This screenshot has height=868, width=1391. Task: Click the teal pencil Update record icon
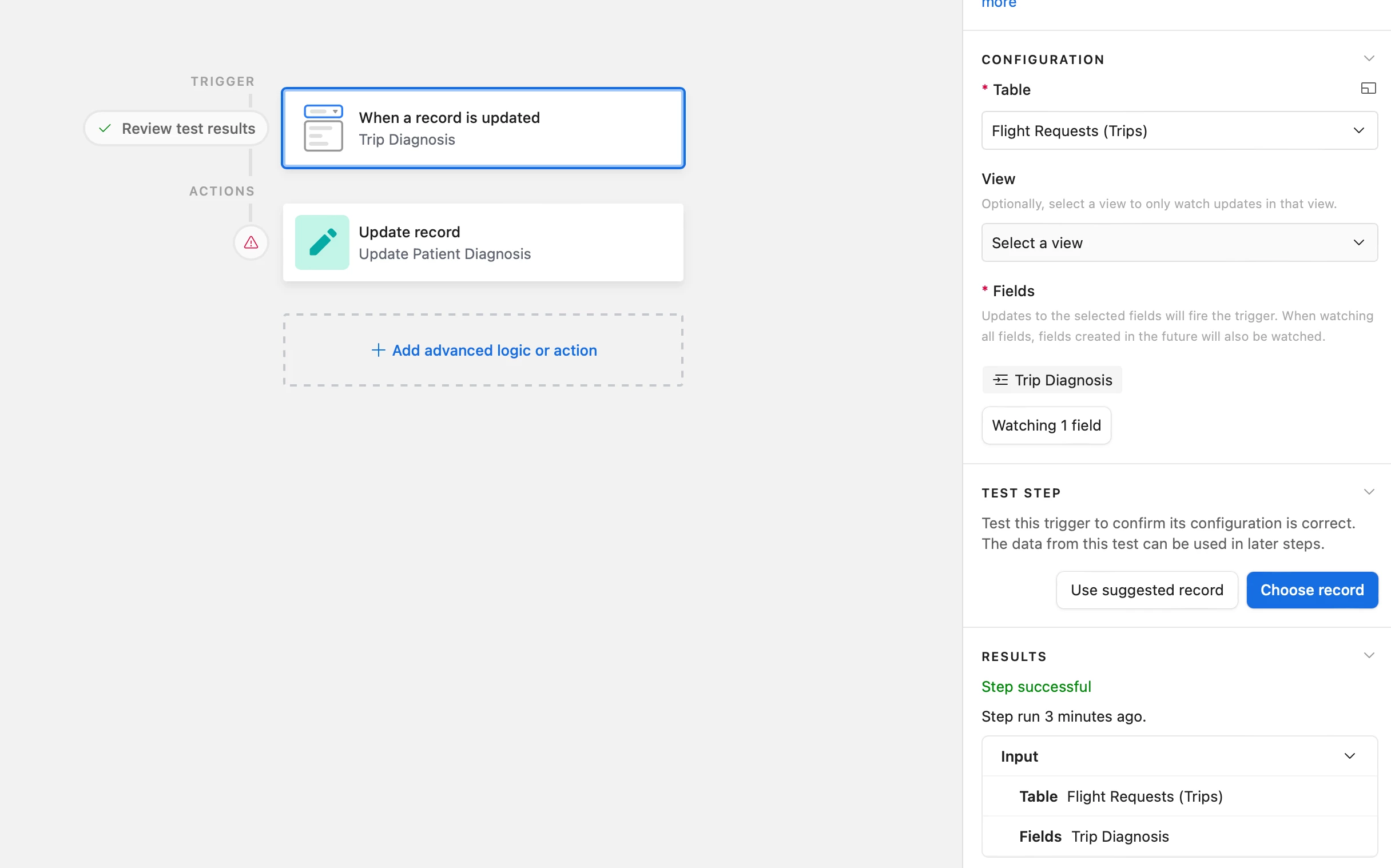click(322, 242)
